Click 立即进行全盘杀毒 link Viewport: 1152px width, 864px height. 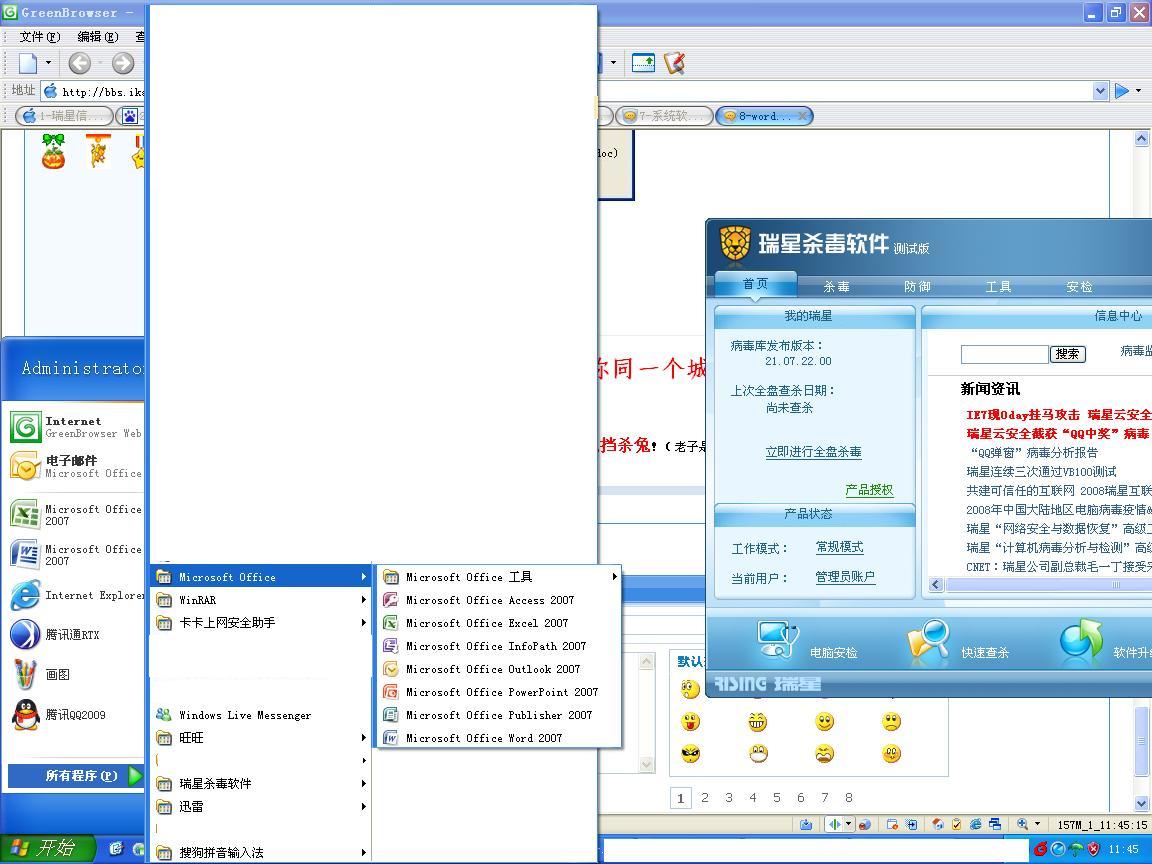pos(813,452)
